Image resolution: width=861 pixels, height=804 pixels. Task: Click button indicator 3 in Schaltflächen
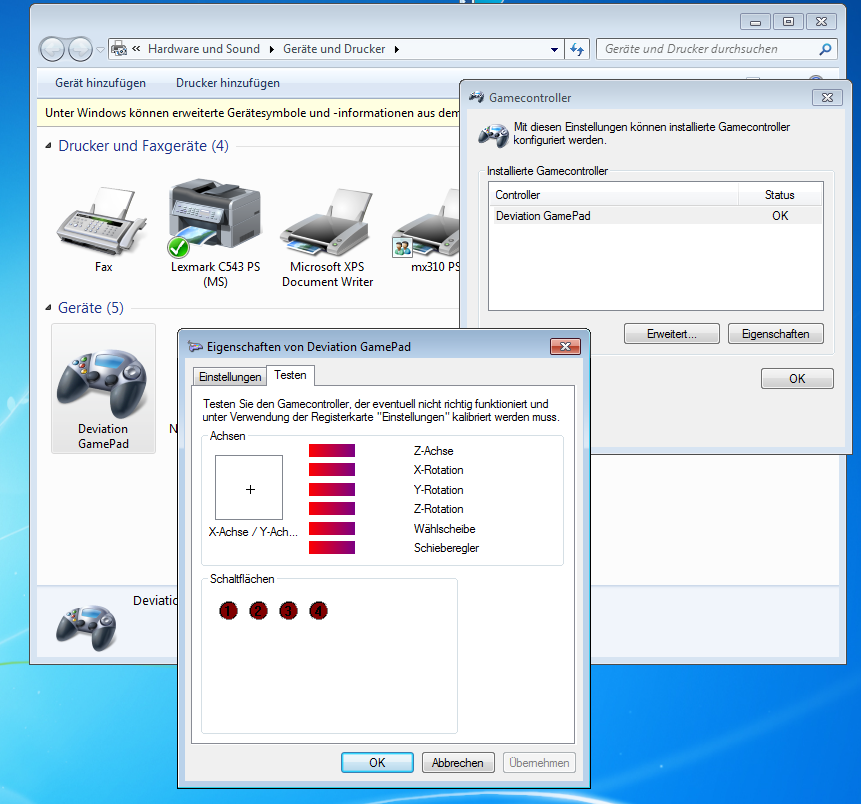click(288, 610)
